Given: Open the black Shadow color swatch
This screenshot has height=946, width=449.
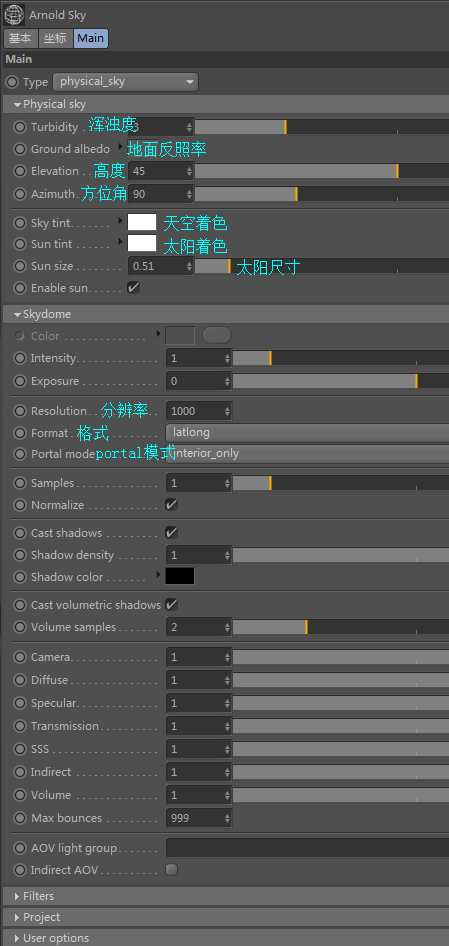Looking at the screenshot, I should (x=180, y=576).
